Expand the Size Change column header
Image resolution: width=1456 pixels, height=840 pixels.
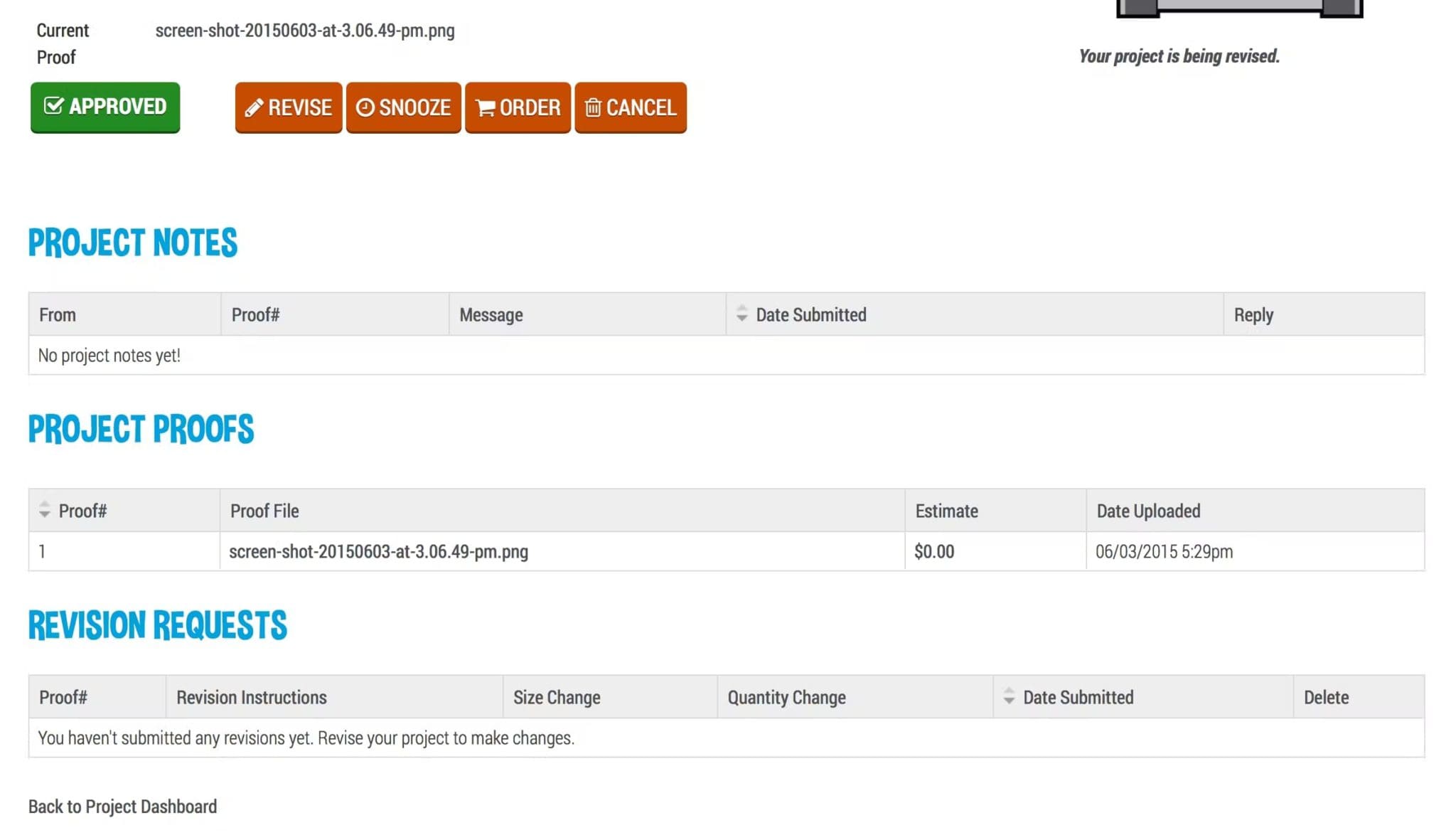tap(557, 697)
